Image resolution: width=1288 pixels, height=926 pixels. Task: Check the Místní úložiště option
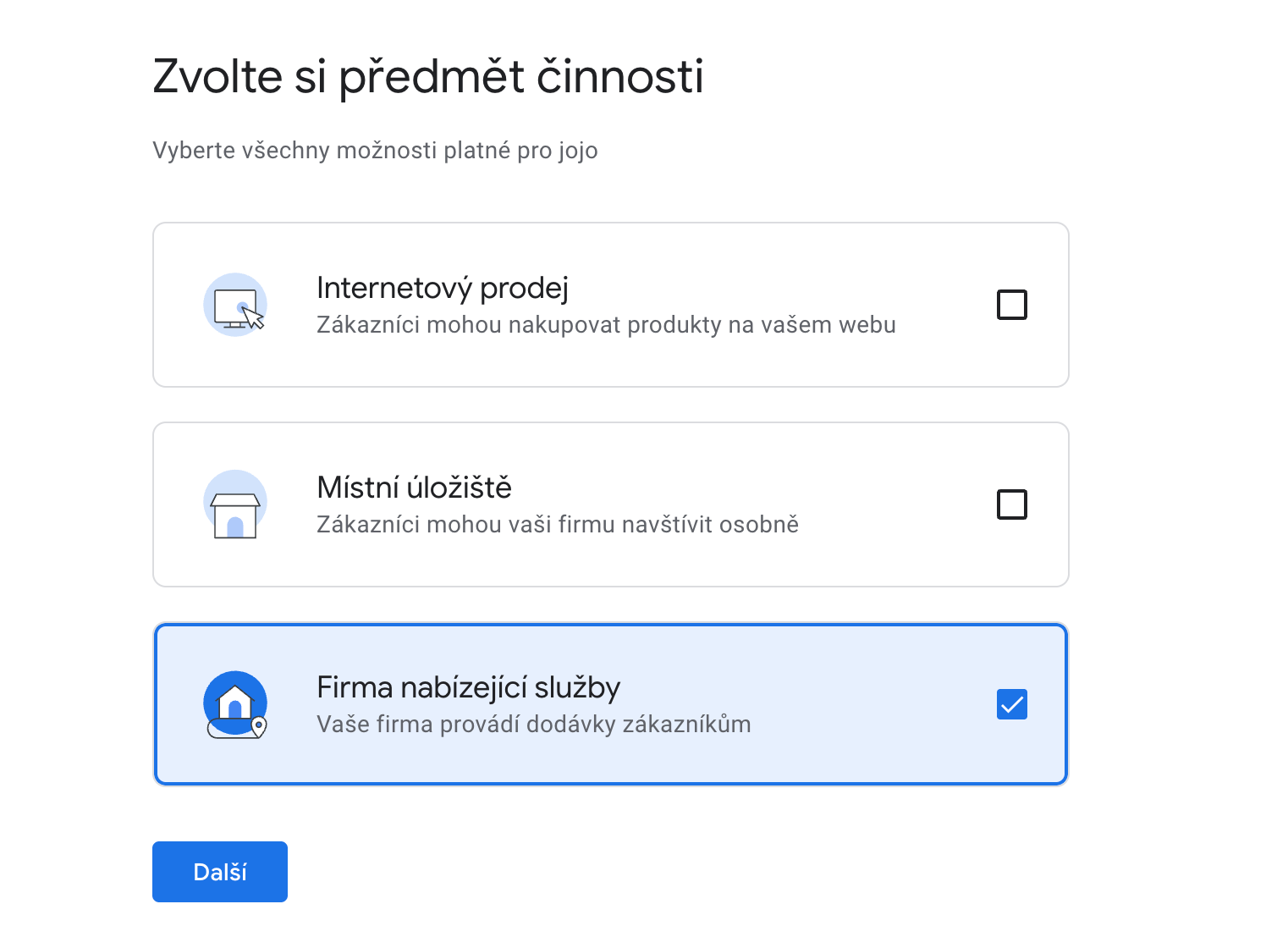1011,504
